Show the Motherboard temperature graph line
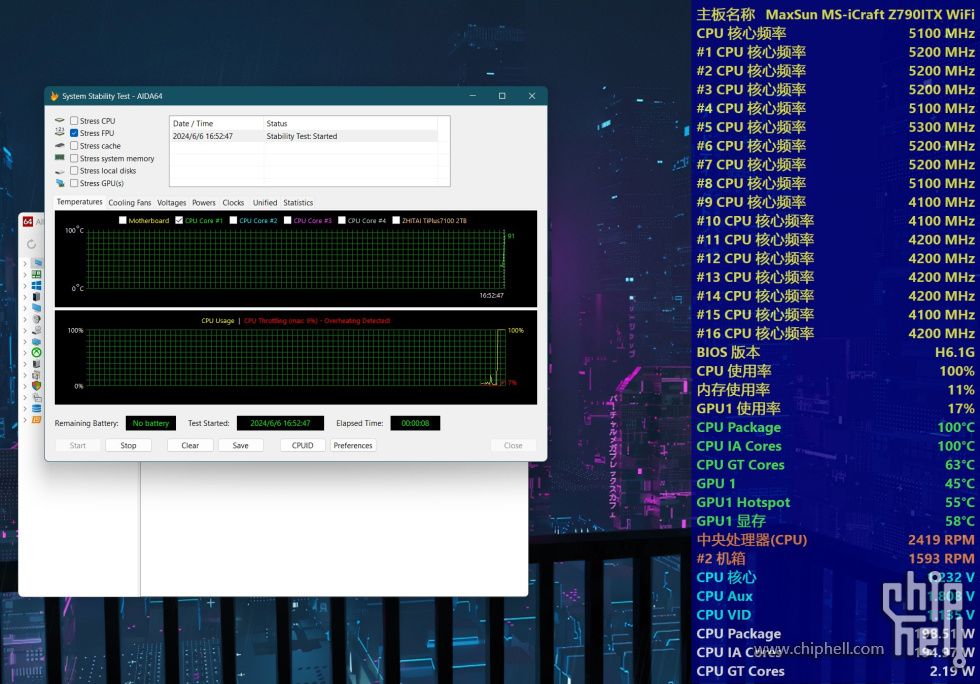 (122, 220)
